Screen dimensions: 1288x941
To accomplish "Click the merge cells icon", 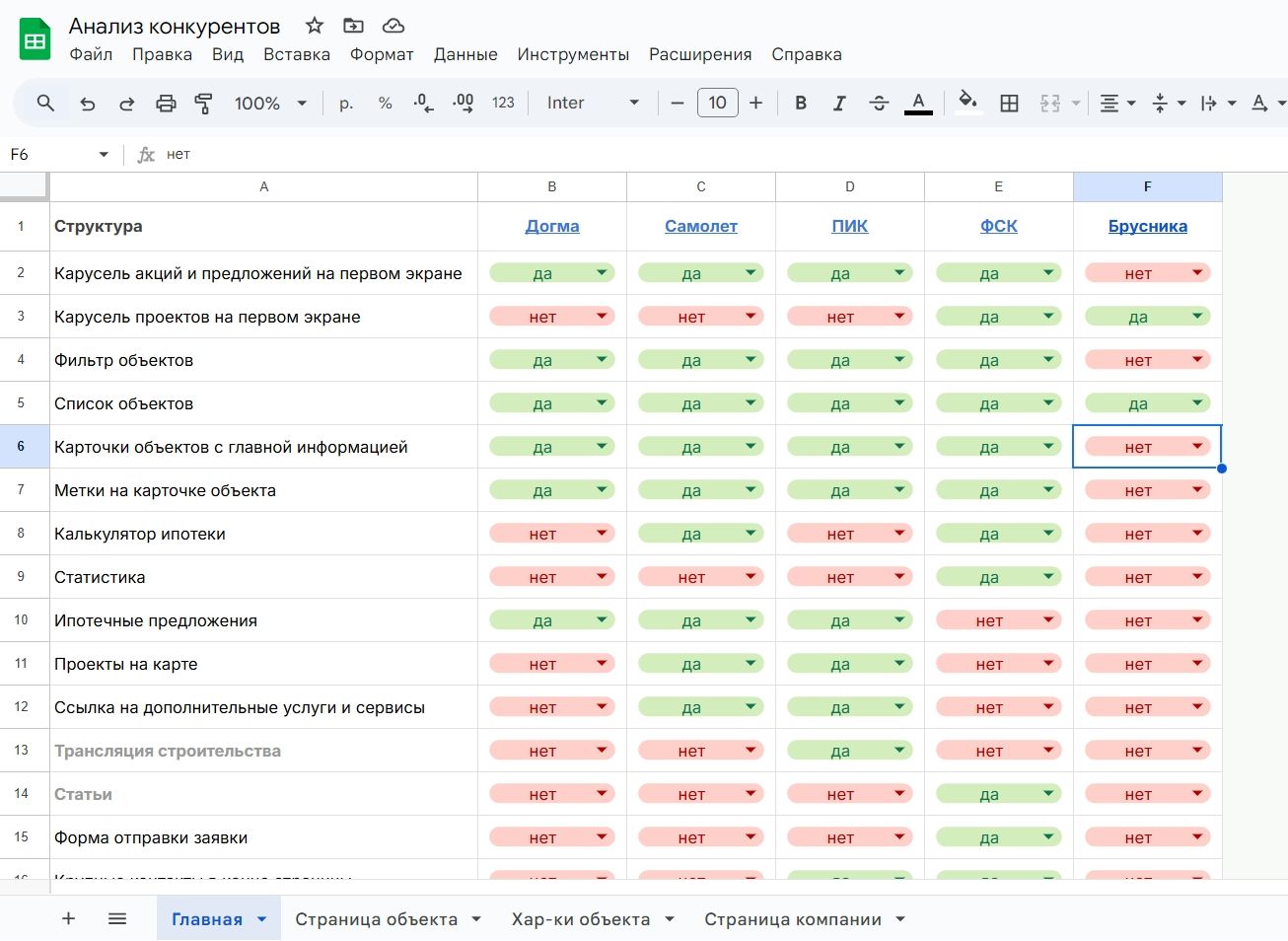I will (1050, 103).
